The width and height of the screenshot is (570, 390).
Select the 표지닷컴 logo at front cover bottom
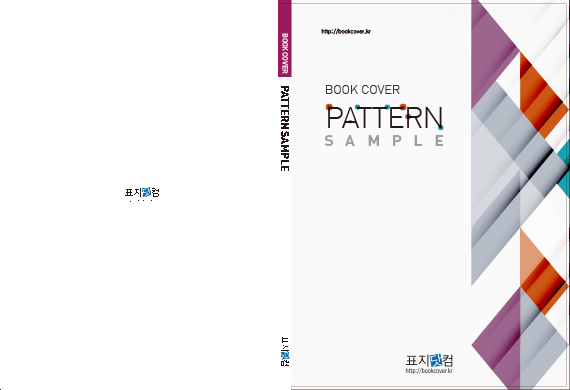coord(429,361)
